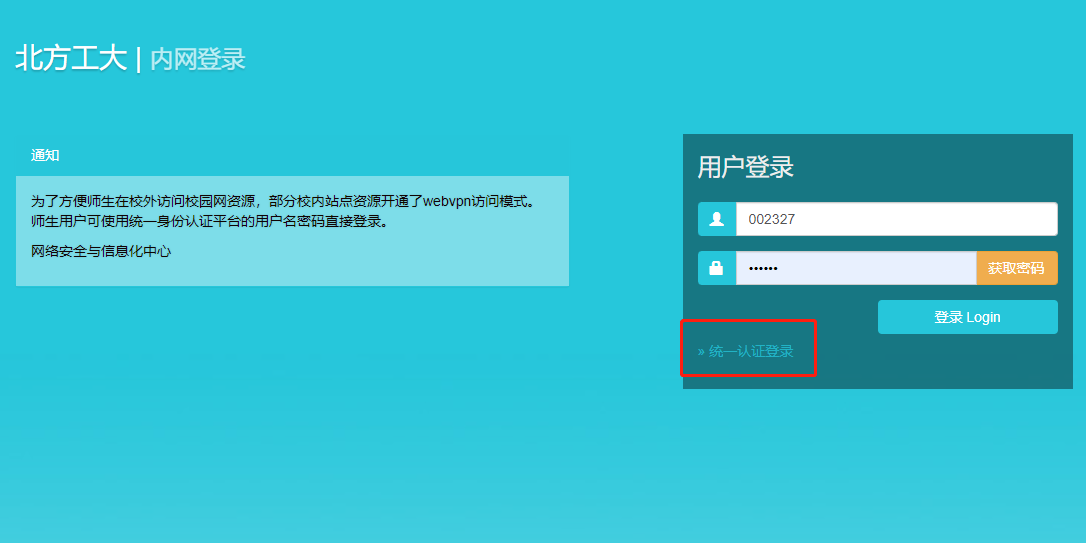Click the word webvpn in the notice
The image size is (1086, 543).
coord(446,201)
